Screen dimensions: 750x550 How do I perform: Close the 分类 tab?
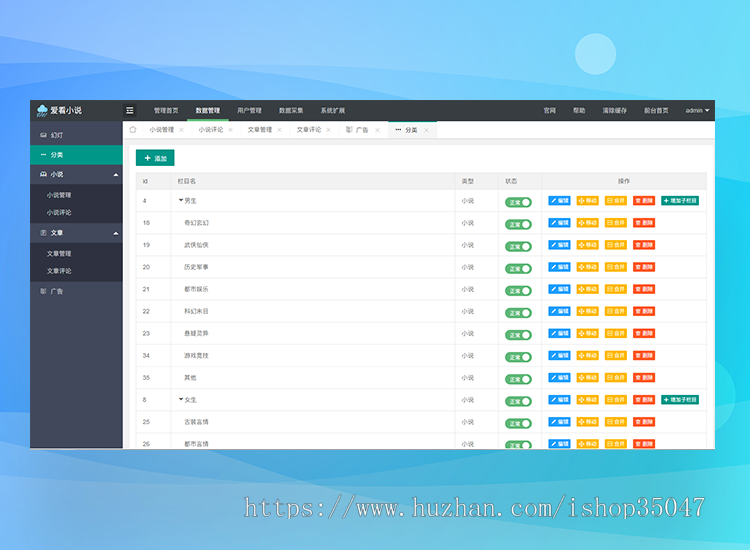click(x=426, y=130)
